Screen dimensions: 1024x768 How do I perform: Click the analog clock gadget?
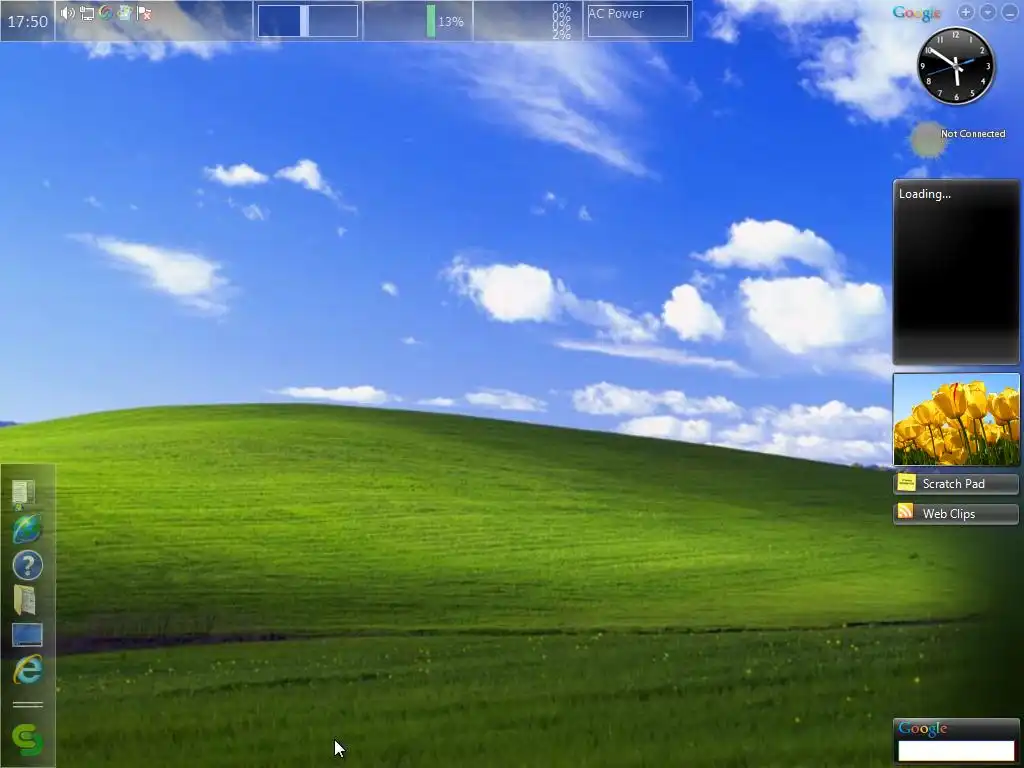point(956,65)
